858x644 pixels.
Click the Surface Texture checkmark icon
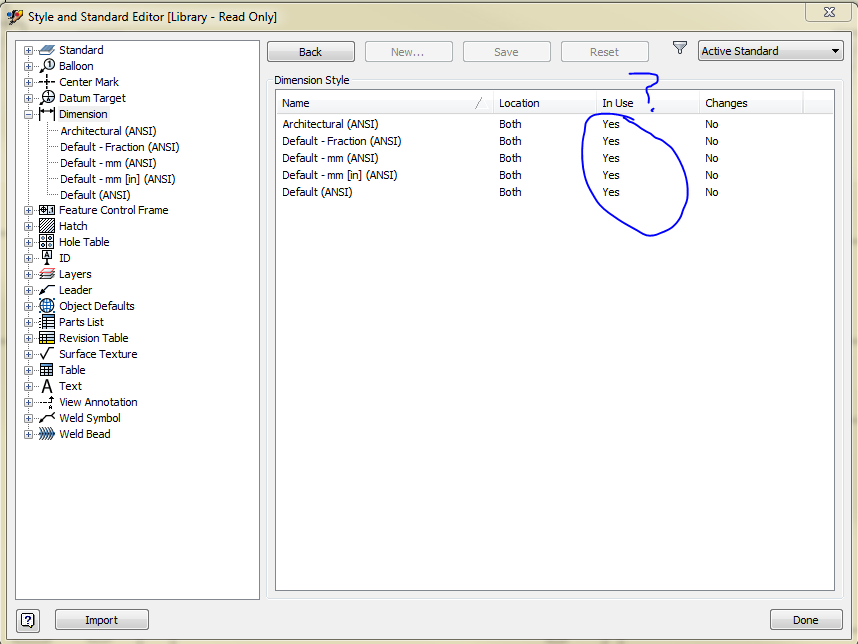click(47, 354)
